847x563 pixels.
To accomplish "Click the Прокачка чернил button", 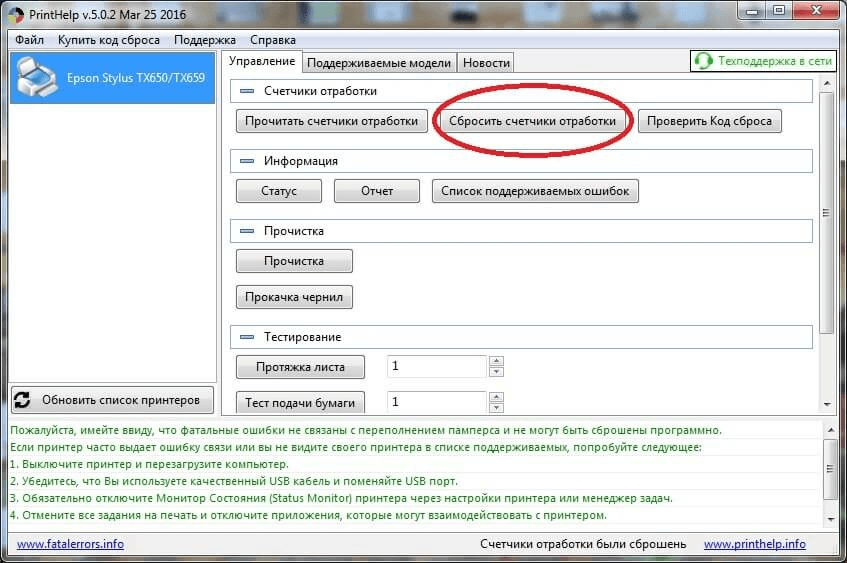I will pos(294,297).
